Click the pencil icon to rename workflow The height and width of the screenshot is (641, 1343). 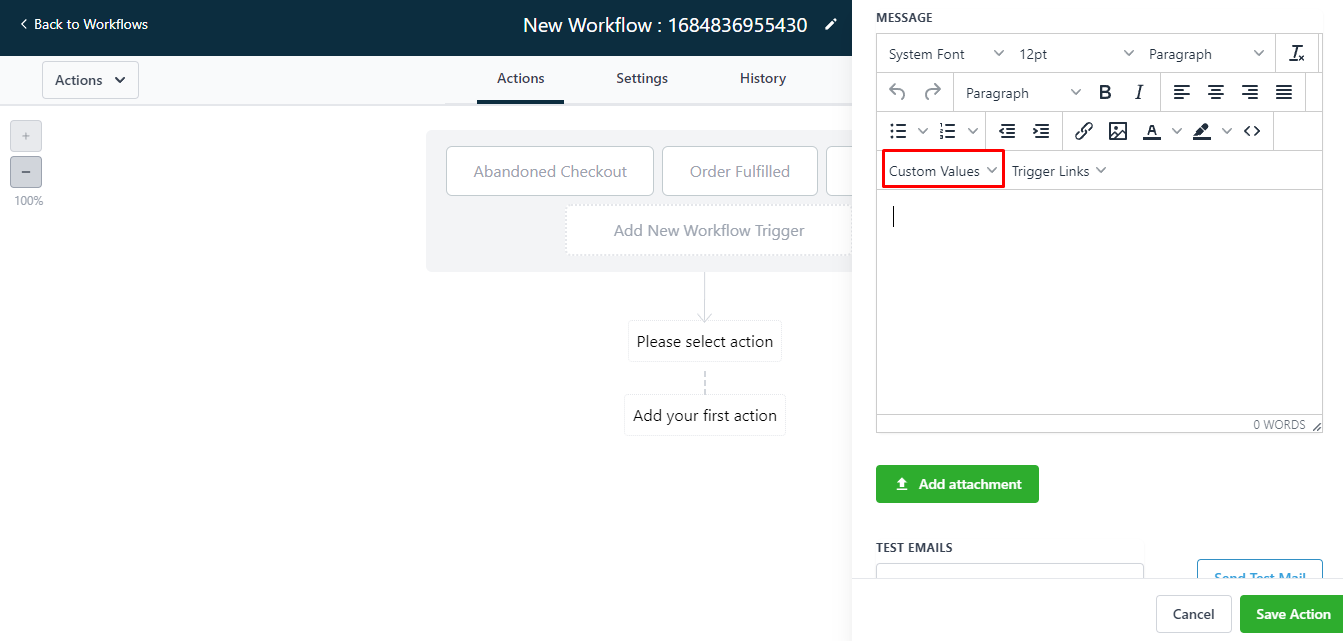coord(830,25)
